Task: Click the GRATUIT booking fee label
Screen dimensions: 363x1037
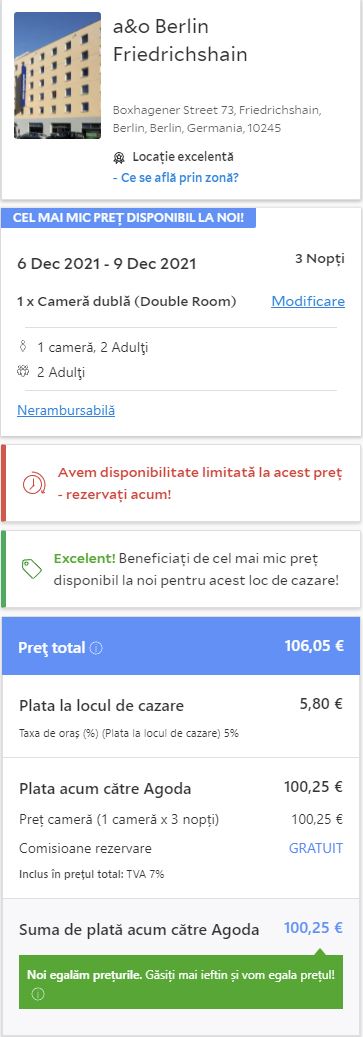Action: point(316,849)
